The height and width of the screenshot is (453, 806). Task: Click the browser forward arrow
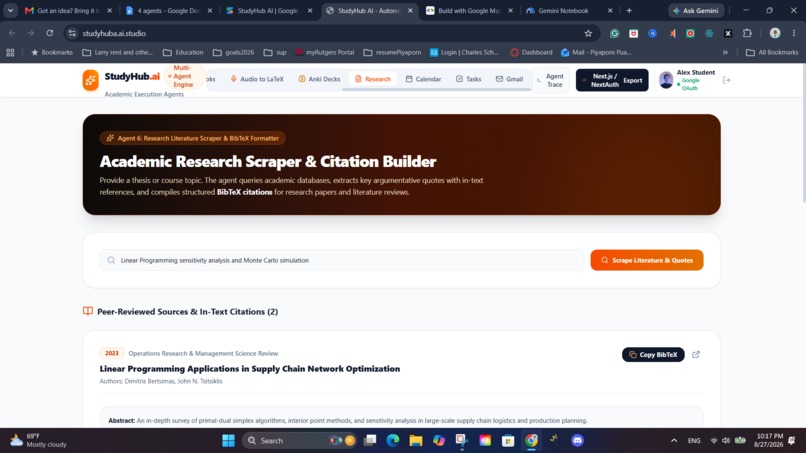pyautogui.click(x=31, y=33)
